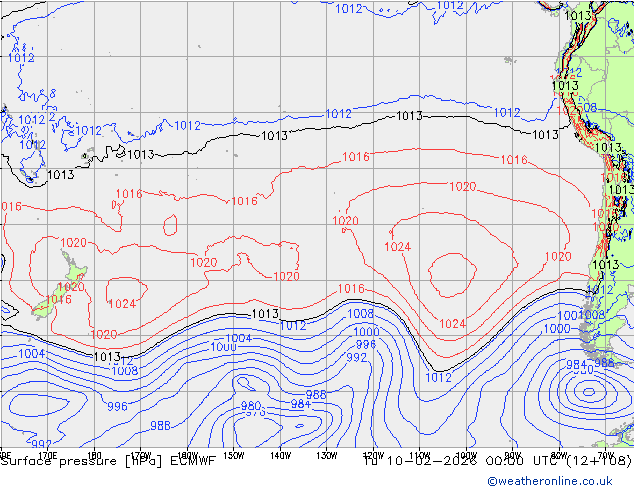Screen dimensions: 634x490
Task: Click the 130W longitude label
Action: [x=327, y=456]
